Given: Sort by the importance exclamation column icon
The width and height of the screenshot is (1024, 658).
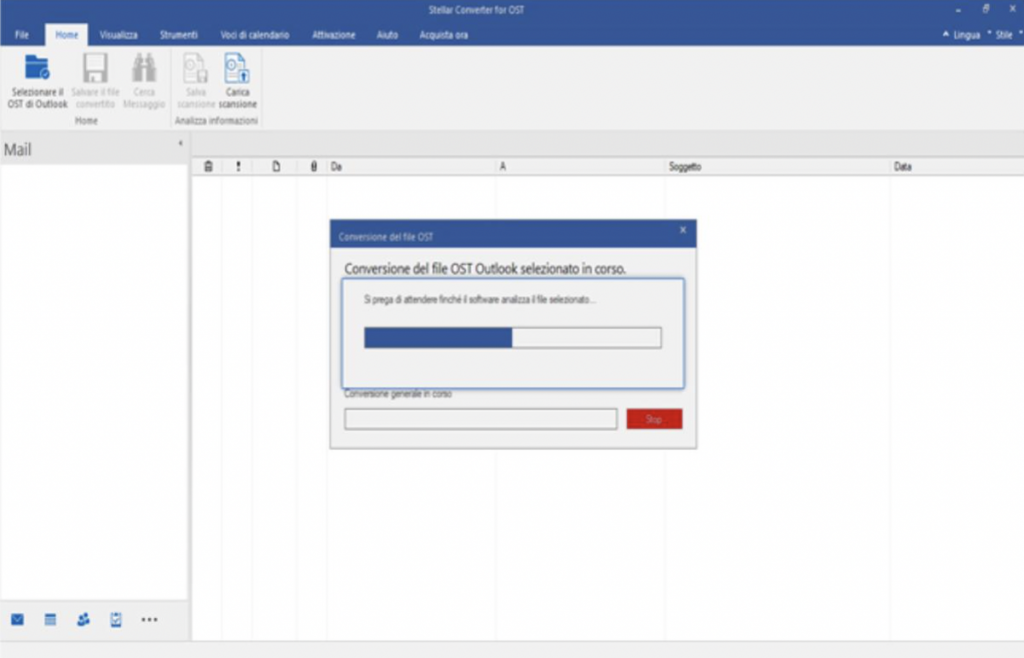Looking at the screenshot, I should coord(238,166).
